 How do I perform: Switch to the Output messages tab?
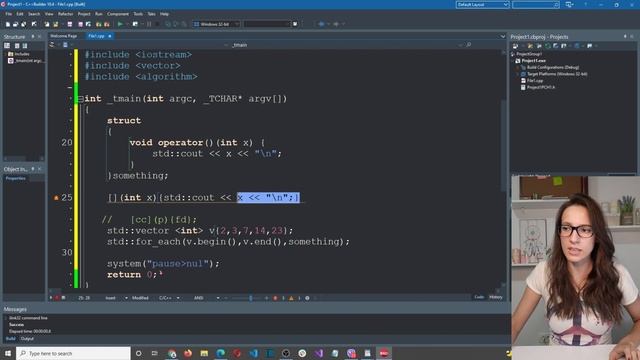click(27, 339)
